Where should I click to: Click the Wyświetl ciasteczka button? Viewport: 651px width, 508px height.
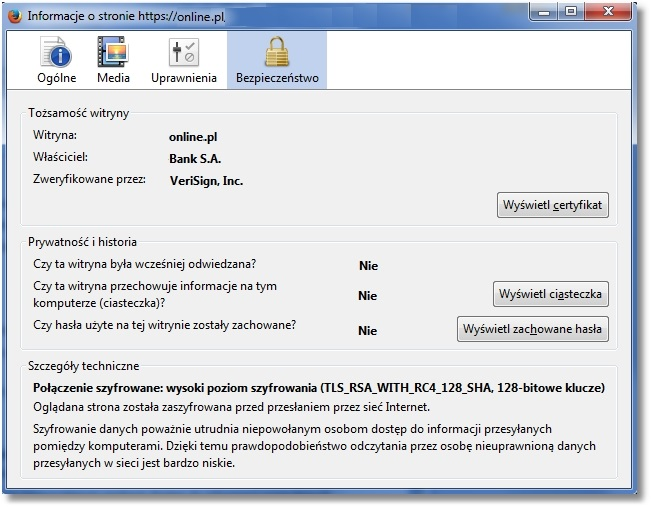tap(551, 294)
